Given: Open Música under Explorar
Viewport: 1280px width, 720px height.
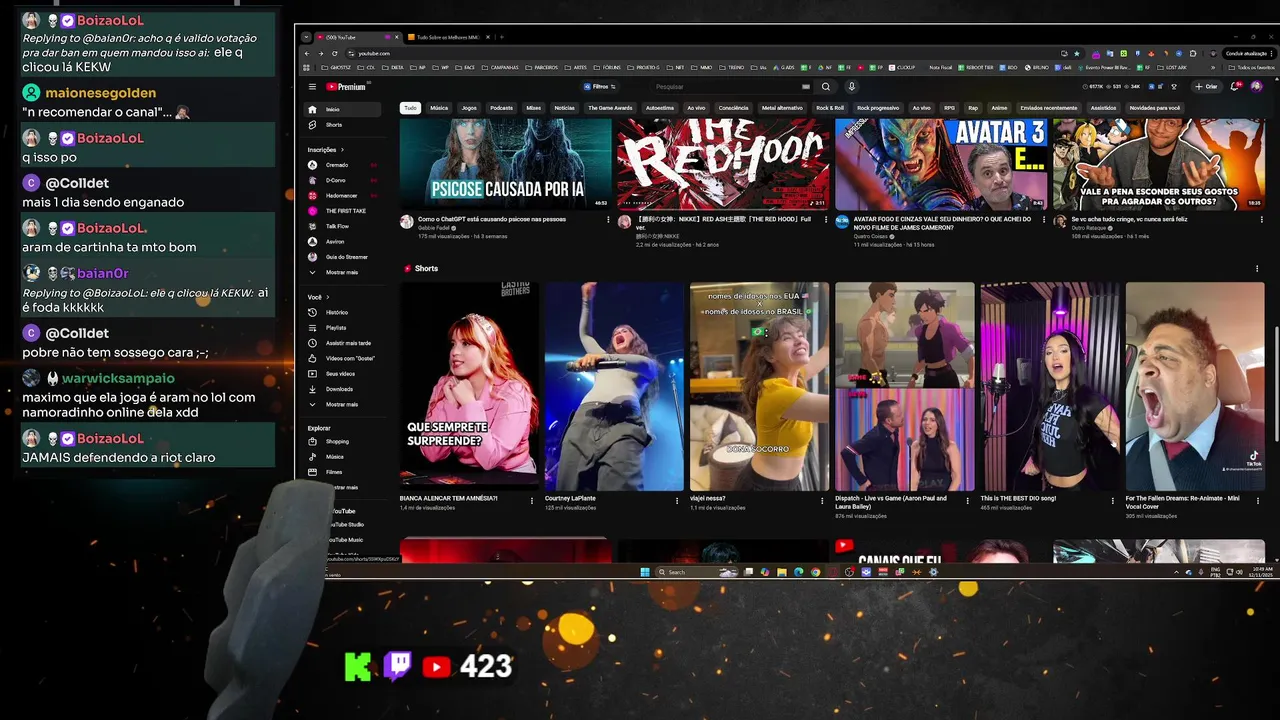Looking at the screenshot, I should pyautogui.click(x=340, y=456).
